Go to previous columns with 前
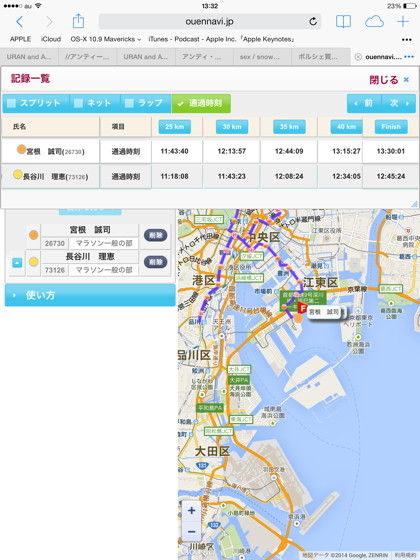The width and height of the screenshot is (420, 560). coord(364,103)
